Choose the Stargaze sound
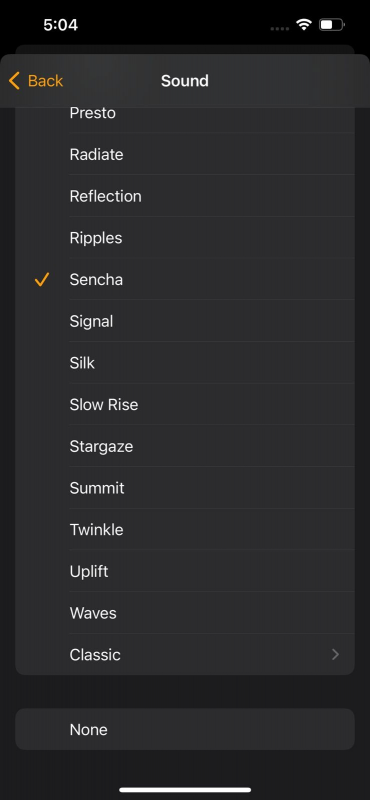This screenshot has height=800, width=370. 185,446
